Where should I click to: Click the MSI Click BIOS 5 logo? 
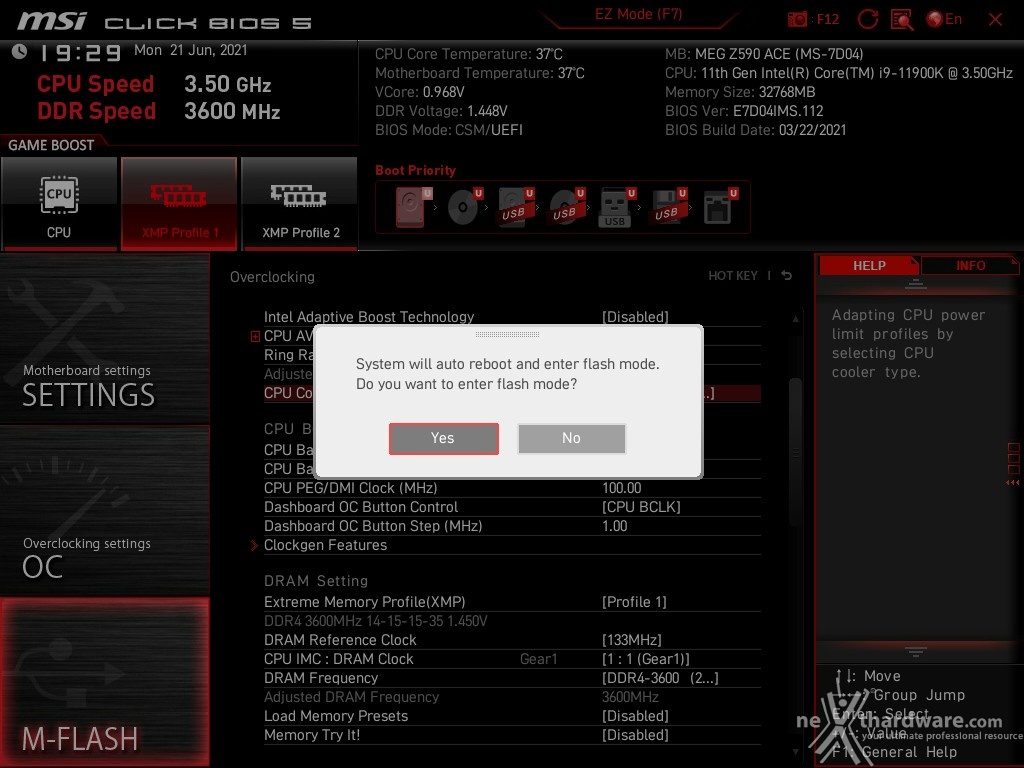165,22
